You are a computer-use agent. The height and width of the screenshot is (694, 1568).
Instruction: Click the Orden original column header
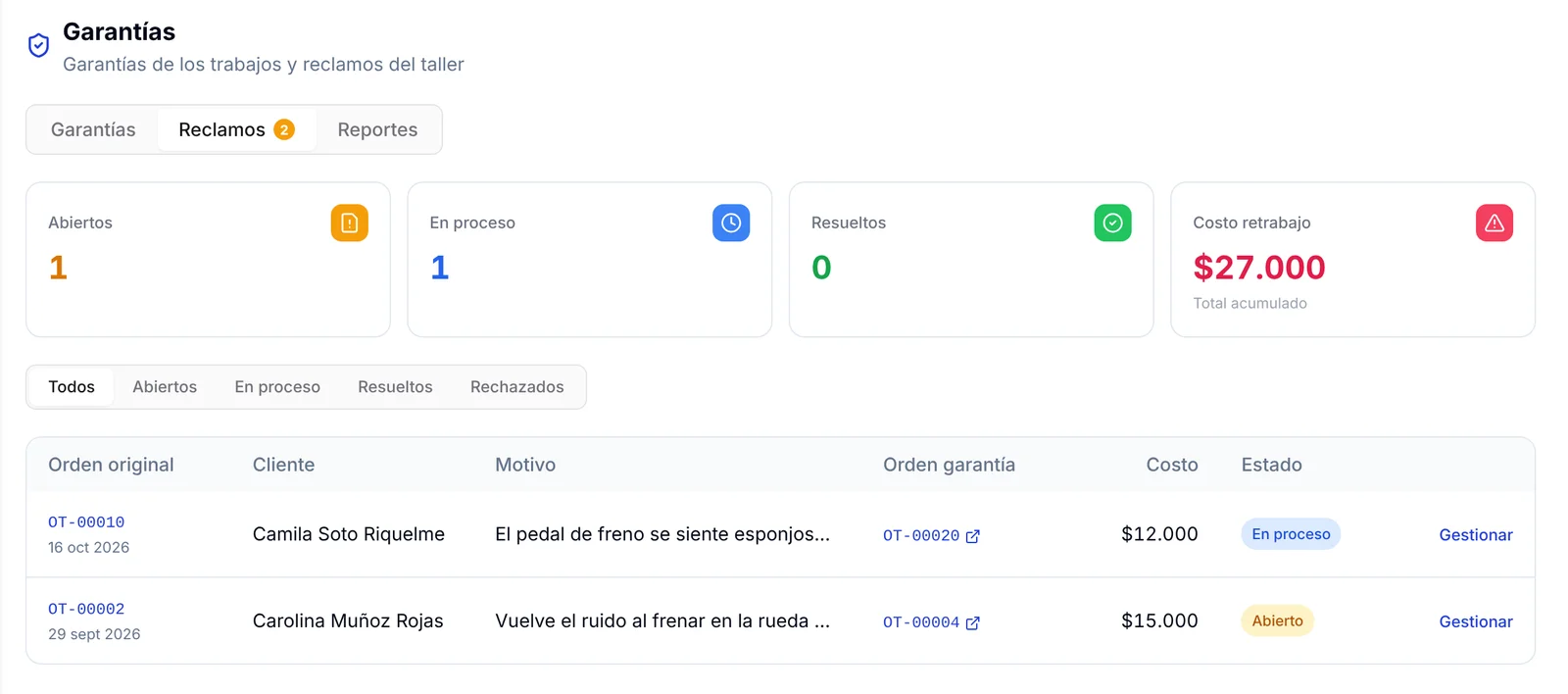tap(111, 465)
